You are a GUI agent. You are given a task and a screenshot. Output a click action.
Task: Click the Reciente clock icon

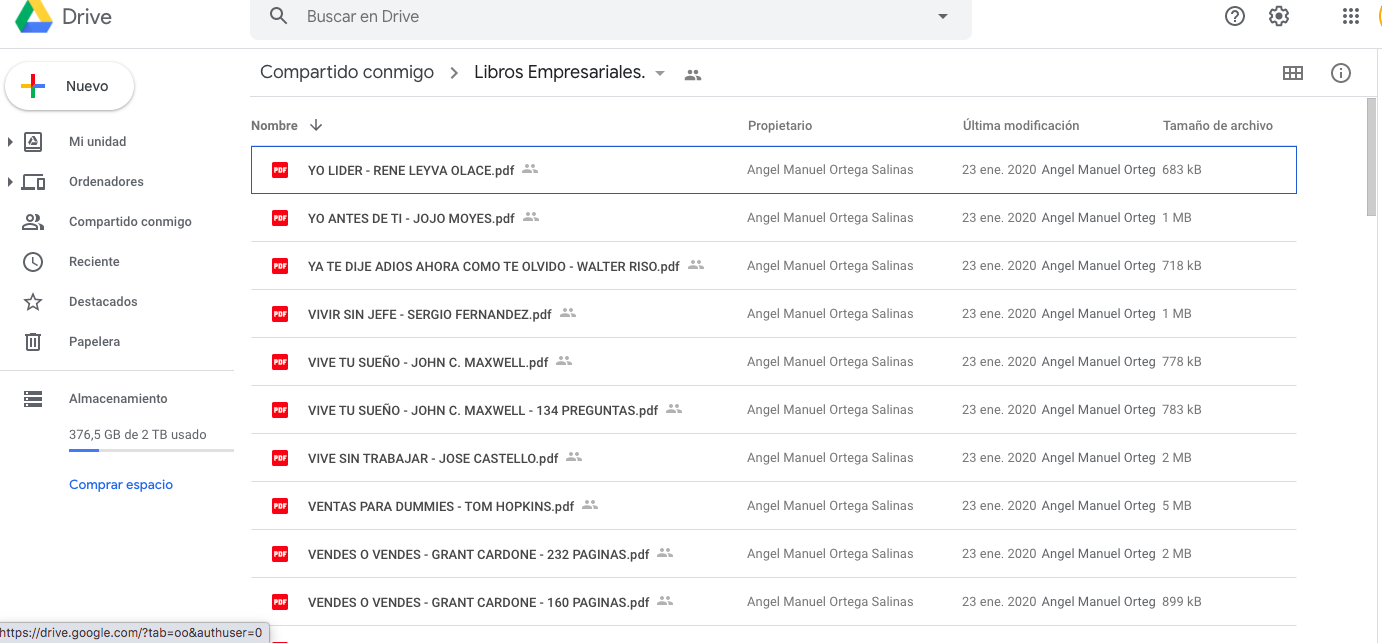pyautogui.click(x=33, y=262)
